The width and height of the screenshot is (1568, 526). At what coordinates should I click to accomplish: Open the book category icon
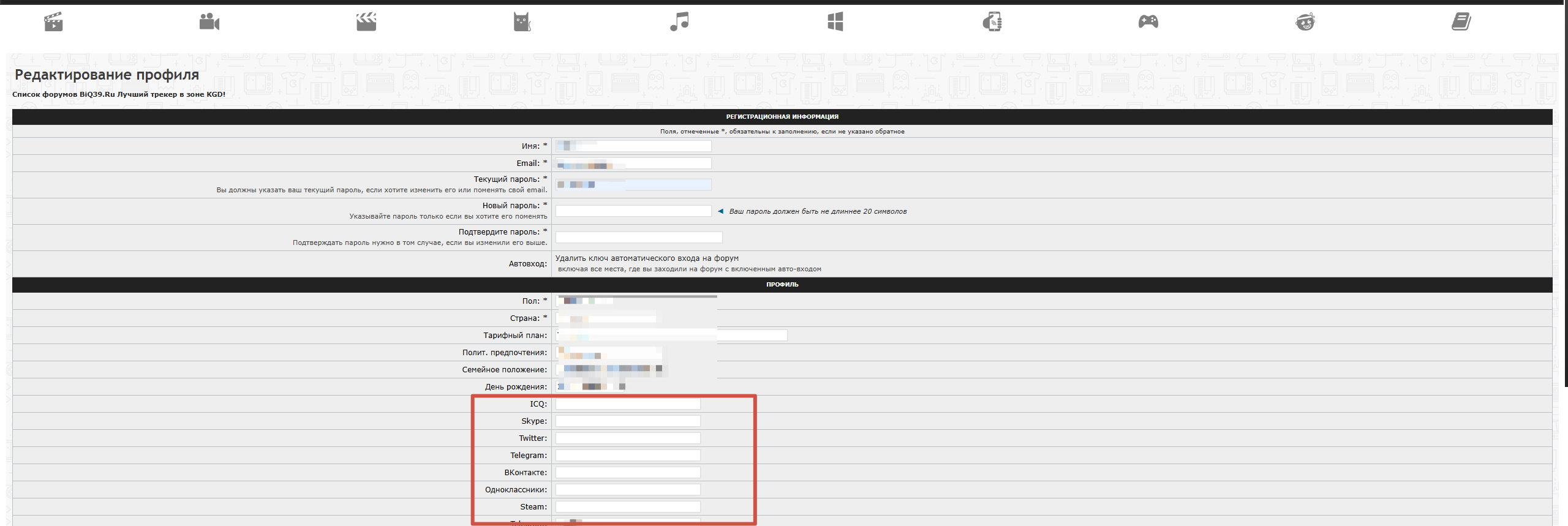point(1461,22)
